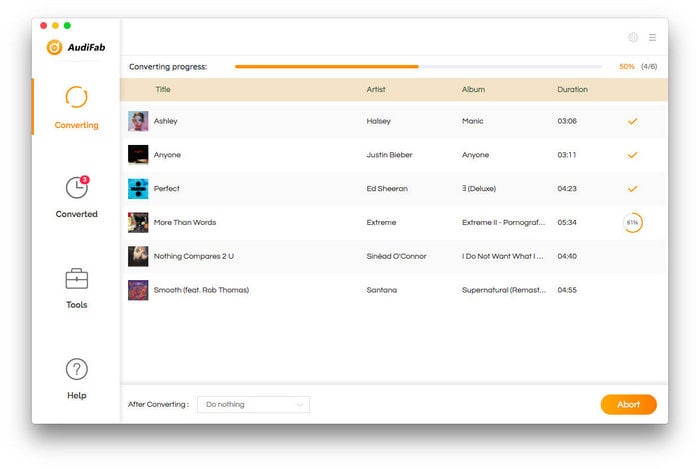Screen dimensions: 700x469
Task: Click the AudiFab logo icon
Action: [x=54, y=47]
